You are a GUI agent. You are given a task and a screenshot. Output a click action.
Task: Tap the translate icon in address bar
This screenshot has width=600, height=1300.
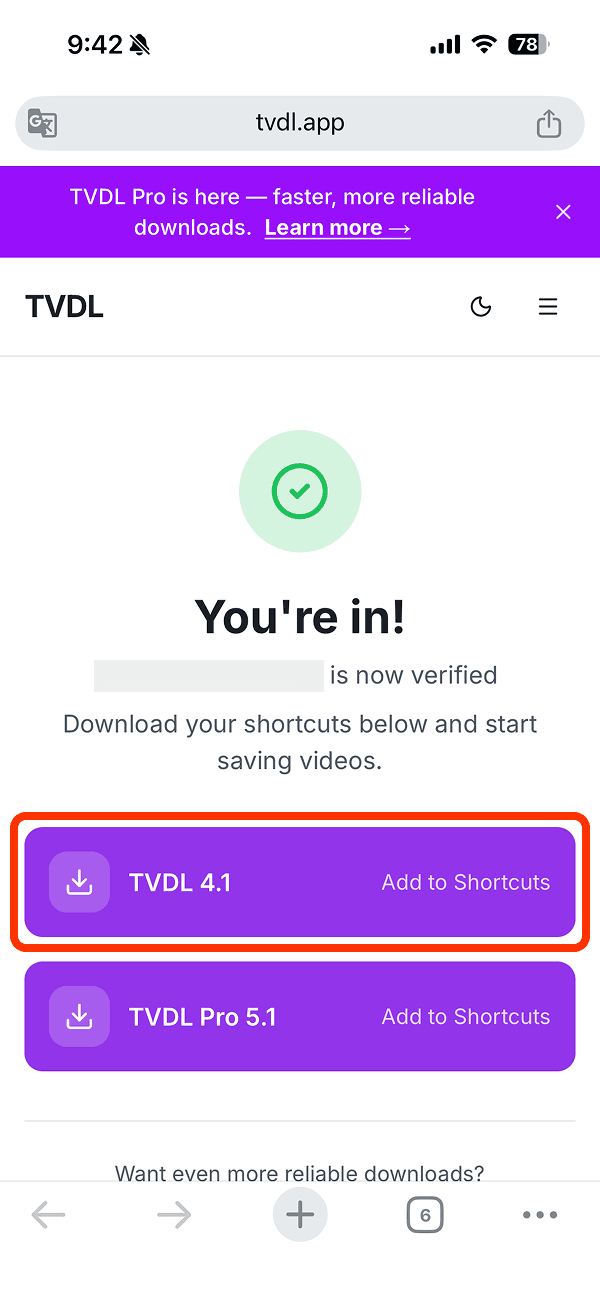click(42, 123)
